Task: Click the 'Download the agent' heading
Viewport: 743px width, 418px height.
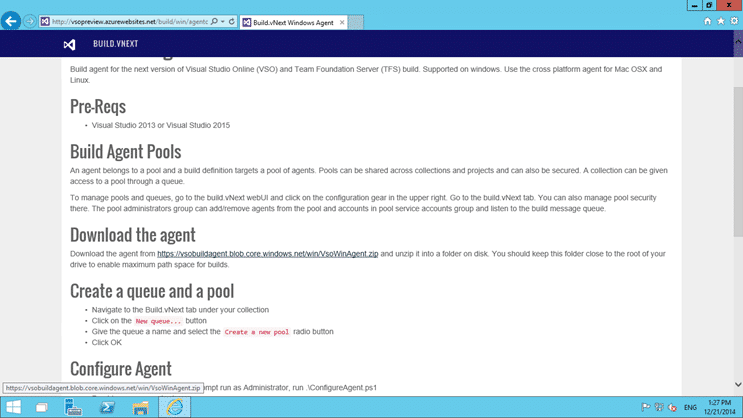Action: point(133,235)
